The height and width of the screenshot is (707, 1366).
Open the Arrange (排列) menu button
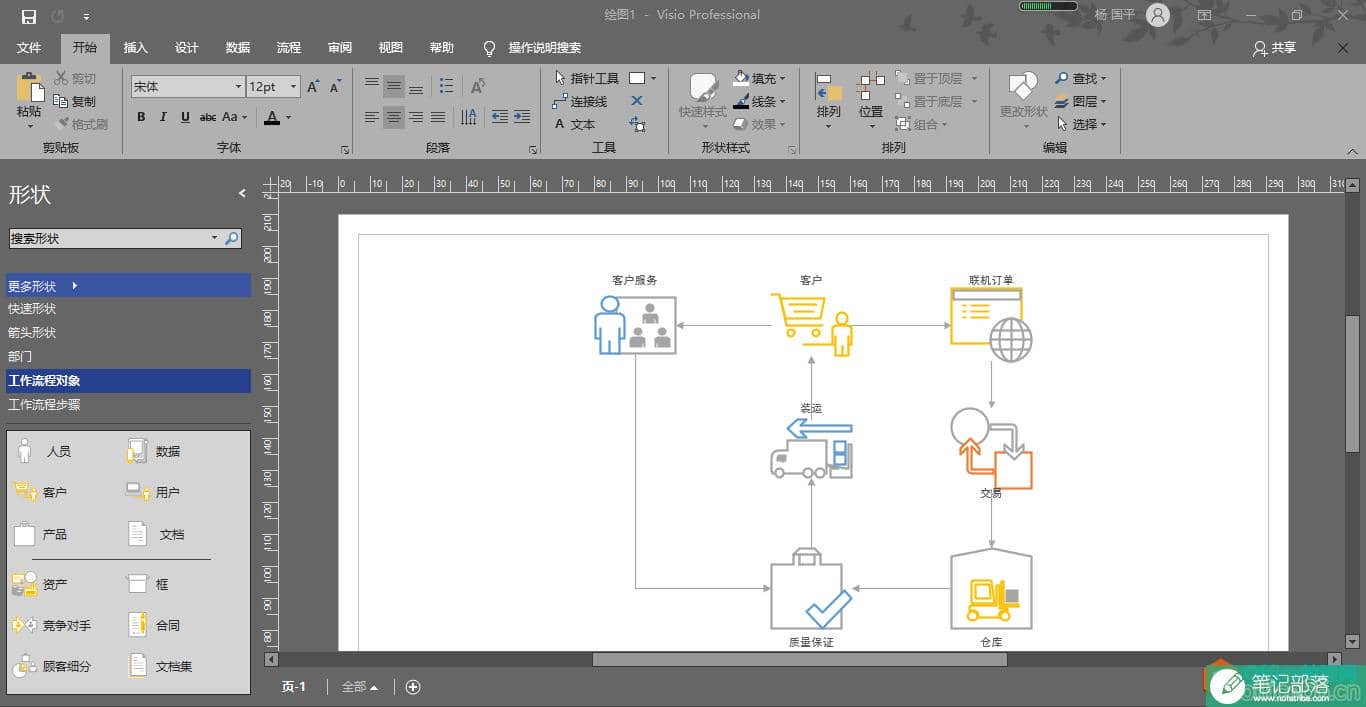[828, 99]
